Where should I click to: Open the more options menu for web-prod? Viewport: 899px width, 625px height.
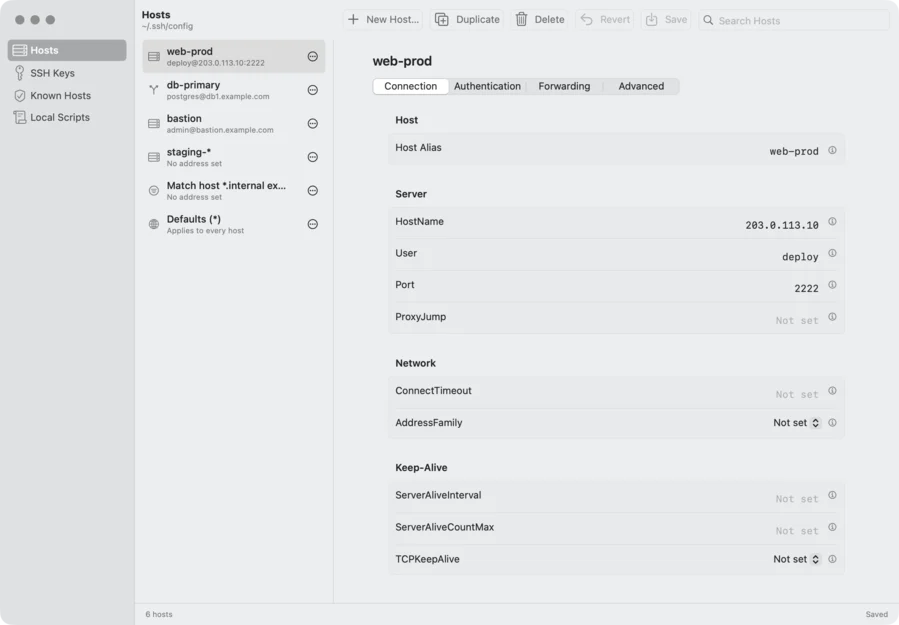click(312, 56)
